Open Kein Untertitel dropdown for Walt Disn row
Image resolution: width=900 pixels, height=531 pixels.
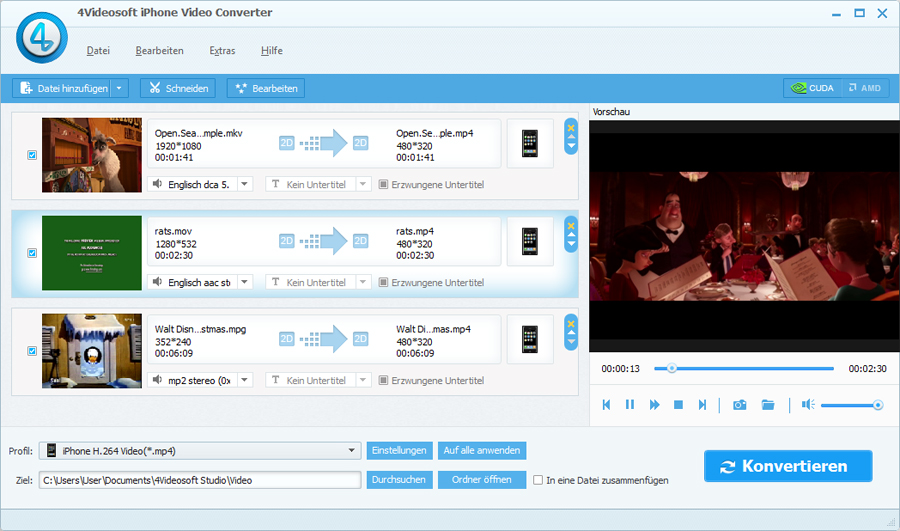tap(363, 380)
